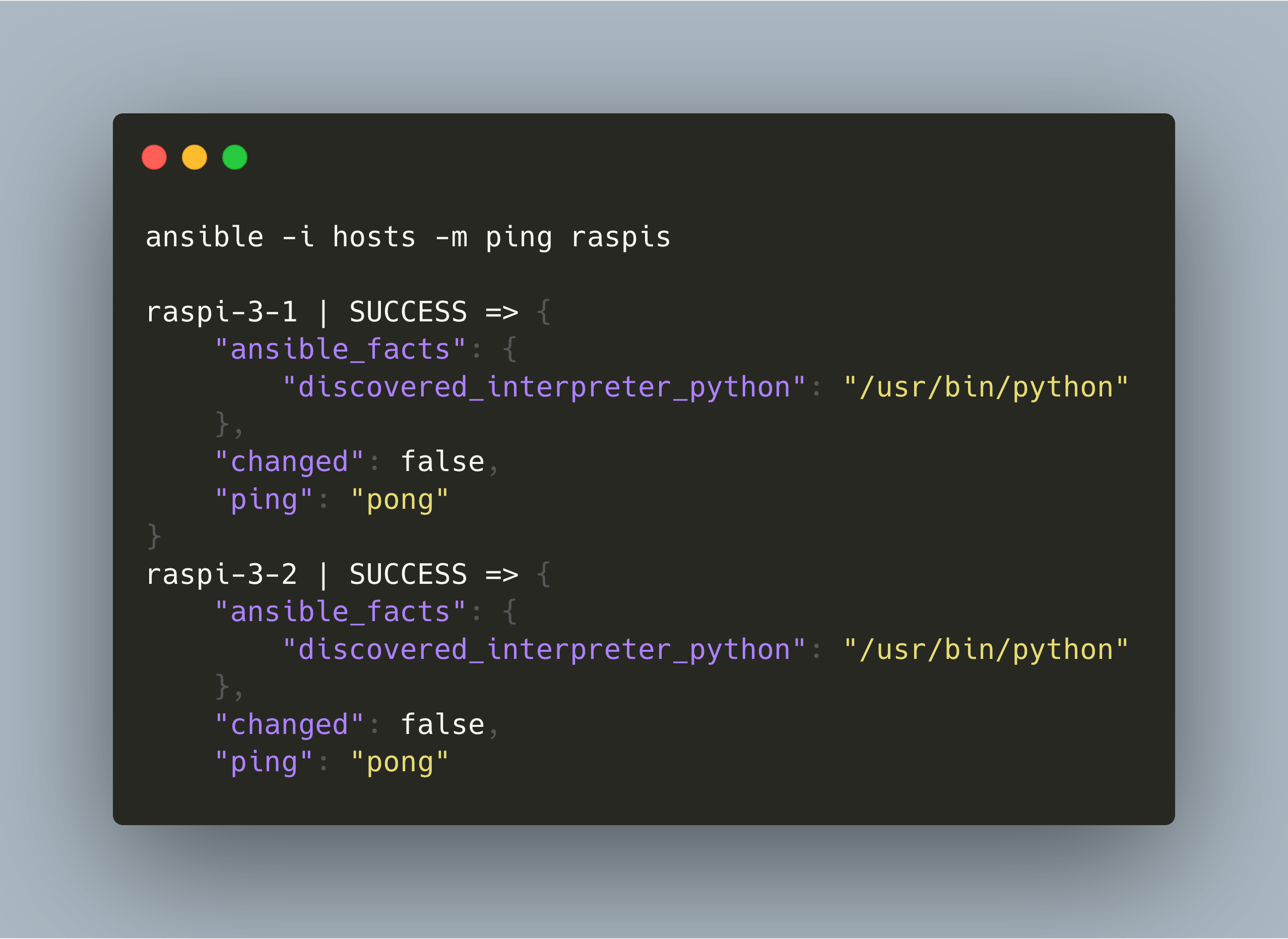Click first "discovered_interpreter_python" key

pyautogui.click(x=544, y=387)
